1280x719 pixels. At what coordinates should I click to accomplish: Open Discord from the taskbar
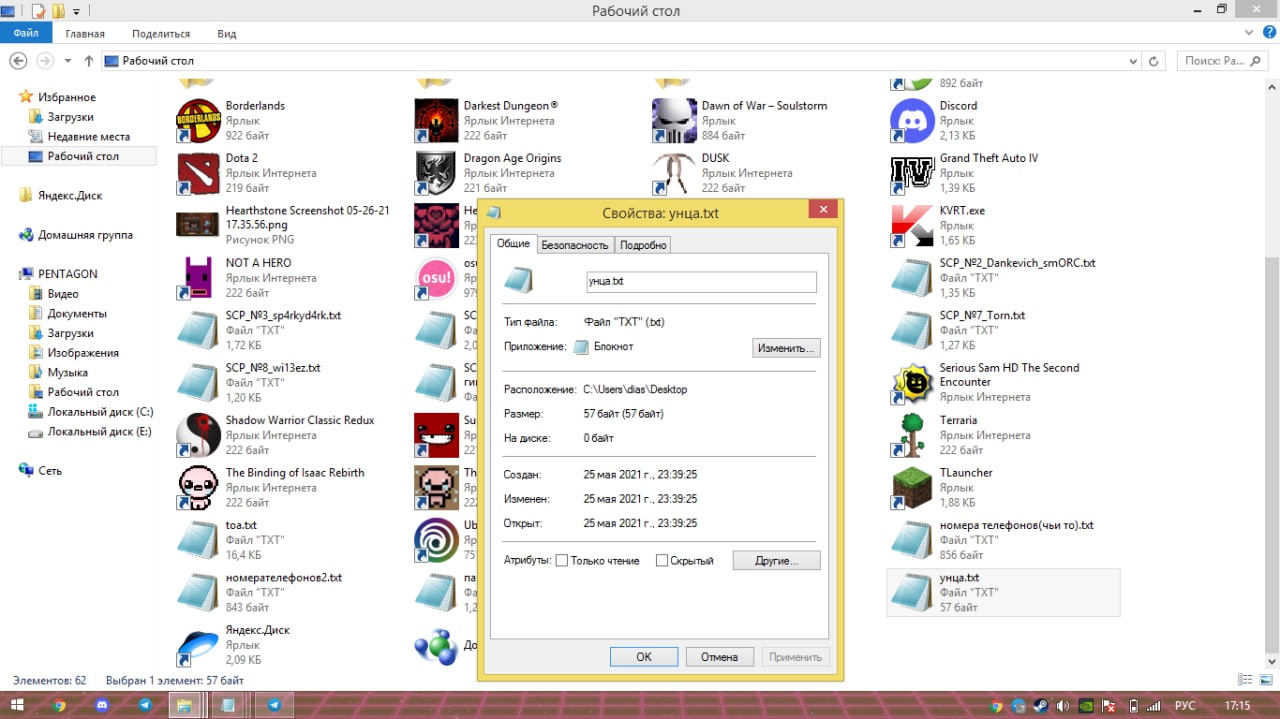[102, 705]
